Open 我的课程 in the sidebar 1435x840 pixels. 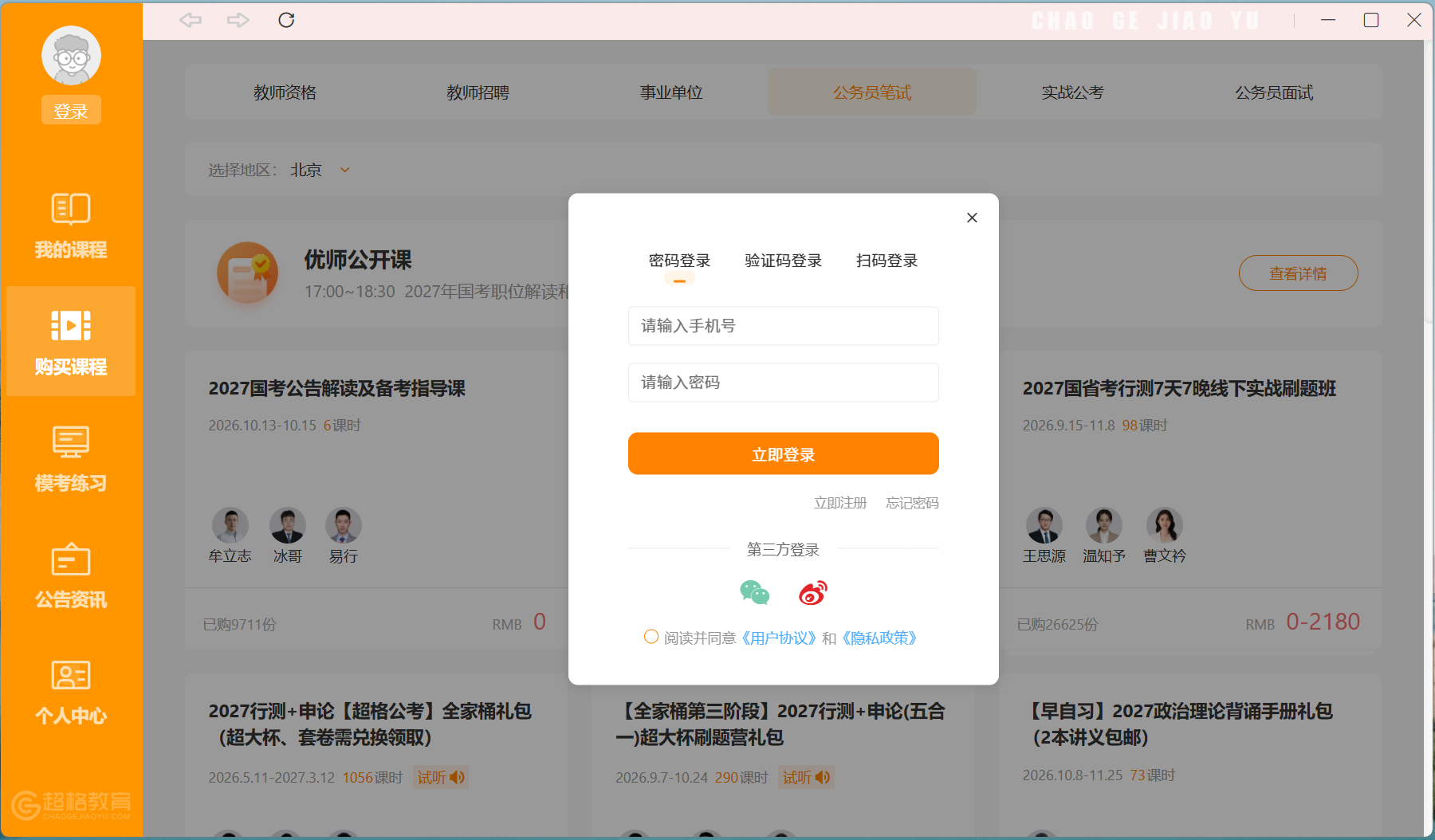[71, 226]
